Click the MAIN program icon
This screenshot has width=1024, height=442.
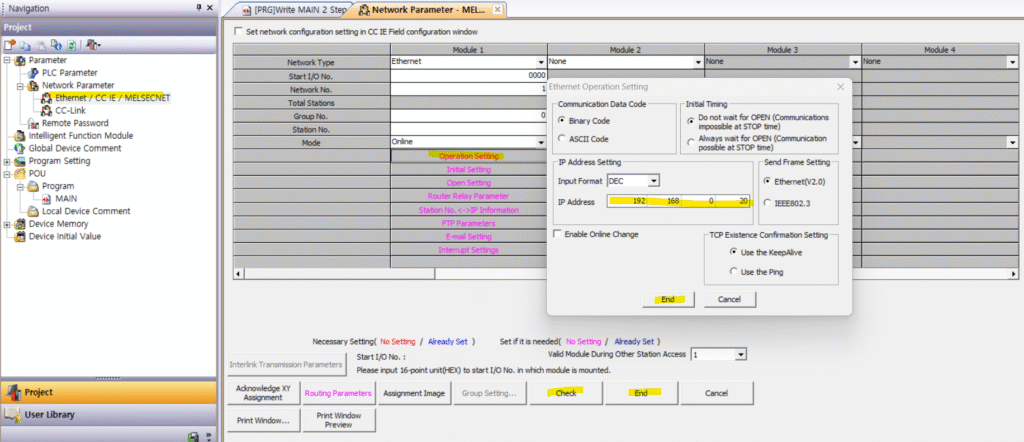46,199
